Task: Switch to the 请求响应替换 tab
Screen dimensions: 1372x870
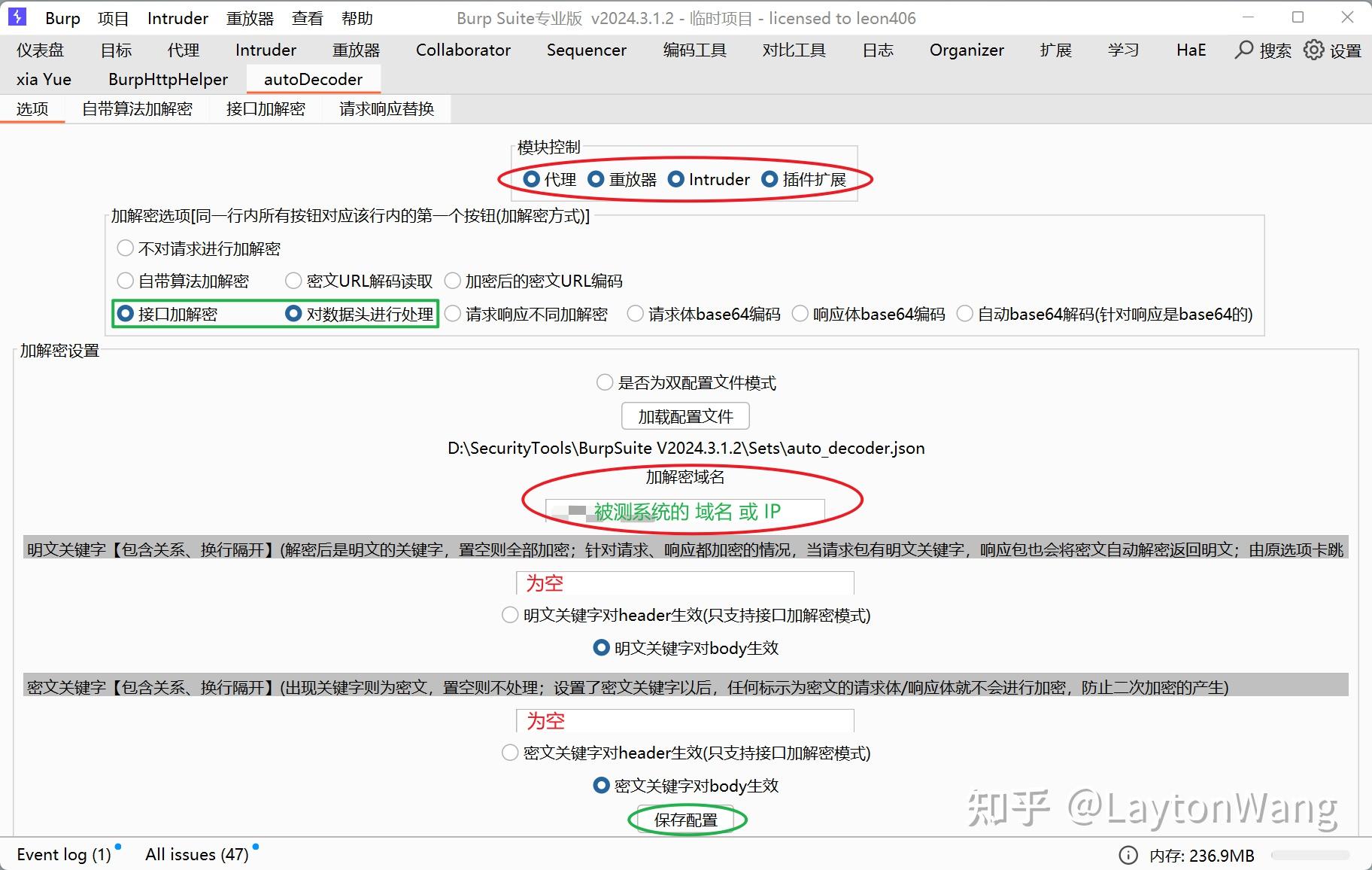Action: (386, 108)
